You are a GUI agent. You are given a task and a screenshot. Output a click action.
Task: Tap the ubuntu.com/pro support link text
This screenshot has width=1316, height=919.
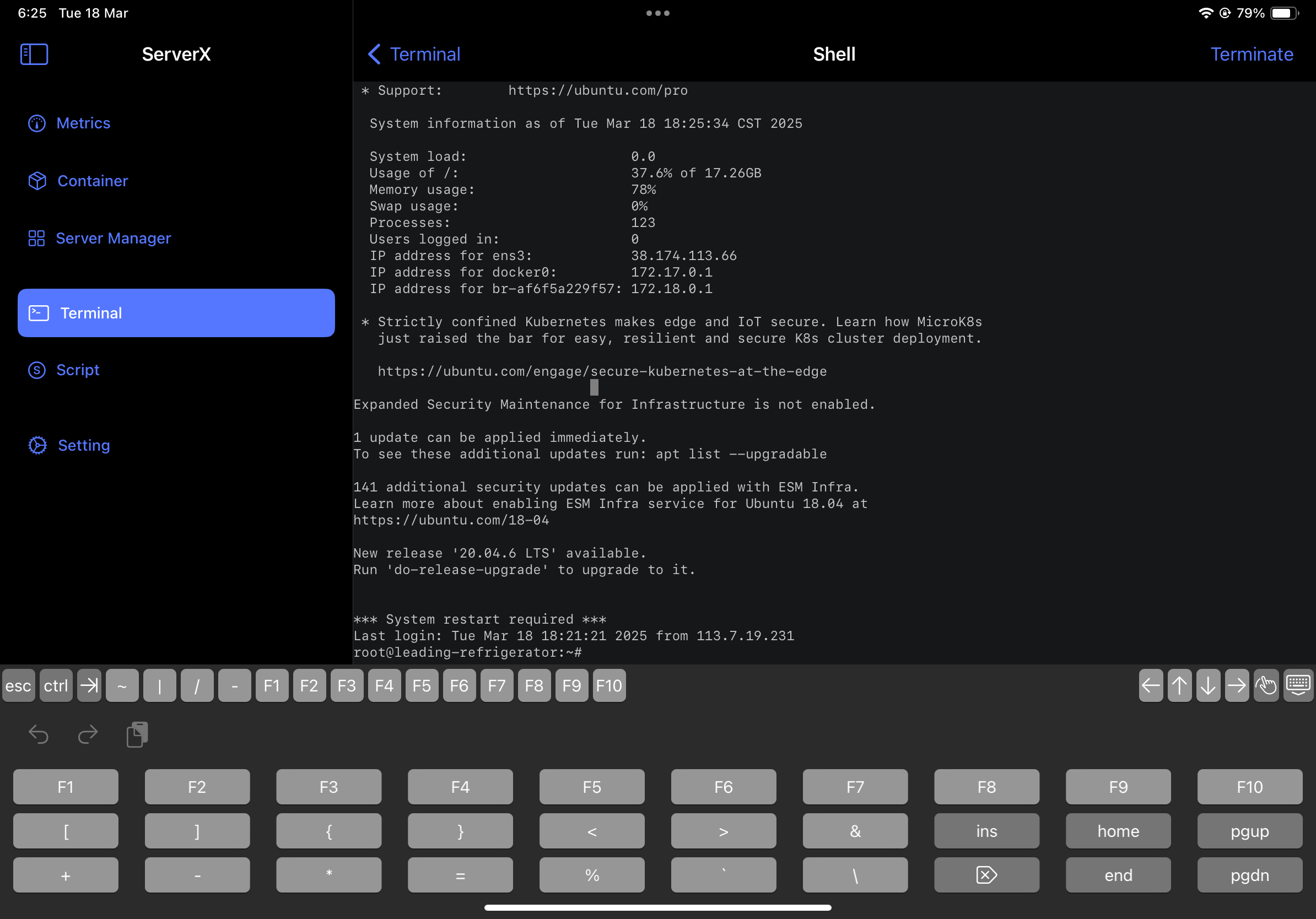598,90
